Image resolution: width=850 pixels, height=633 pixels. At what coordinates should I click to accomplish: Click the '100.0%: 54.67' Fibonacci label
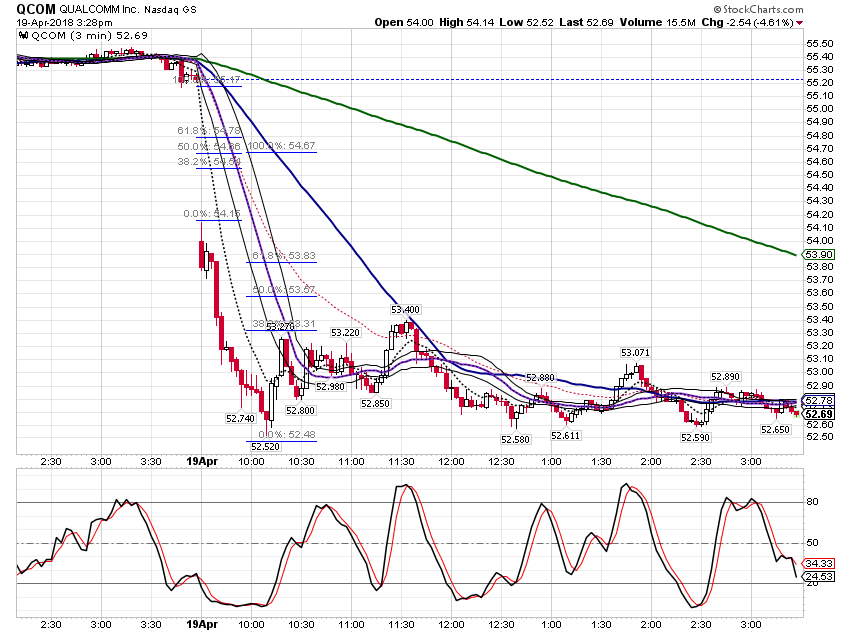coord(281,145)
